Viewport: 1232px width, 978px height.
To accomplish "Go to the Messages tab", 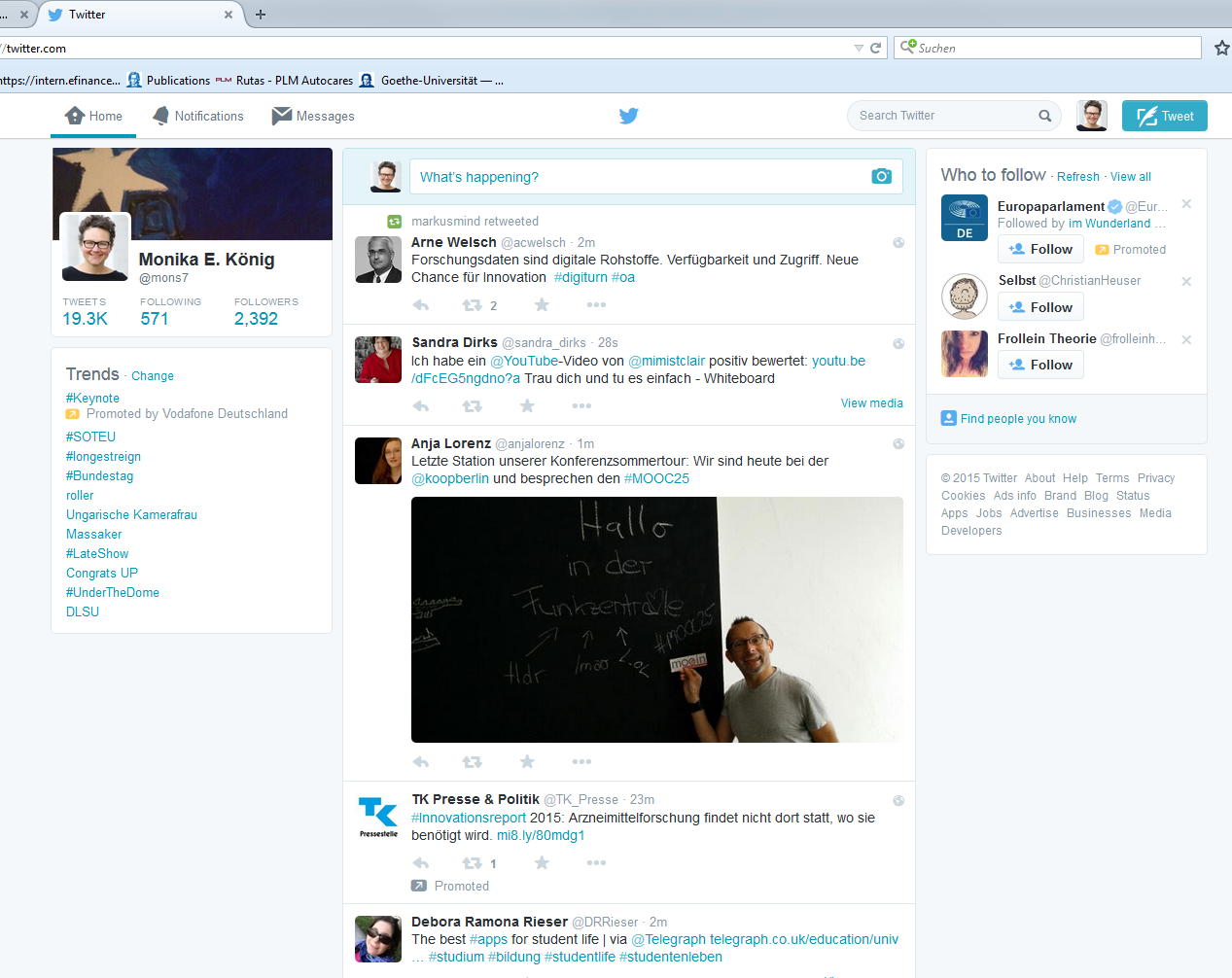I will point(313,116).
